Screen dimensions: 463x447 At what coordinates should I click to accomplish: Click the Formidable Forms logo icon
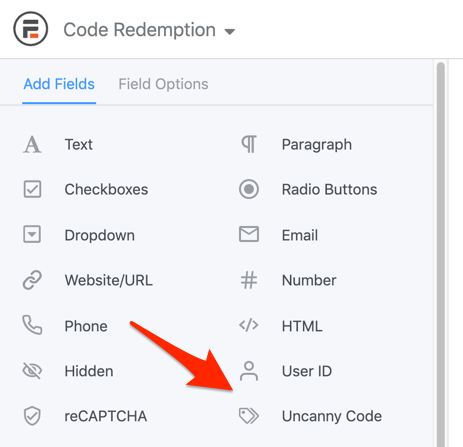(x=31, y=29)
